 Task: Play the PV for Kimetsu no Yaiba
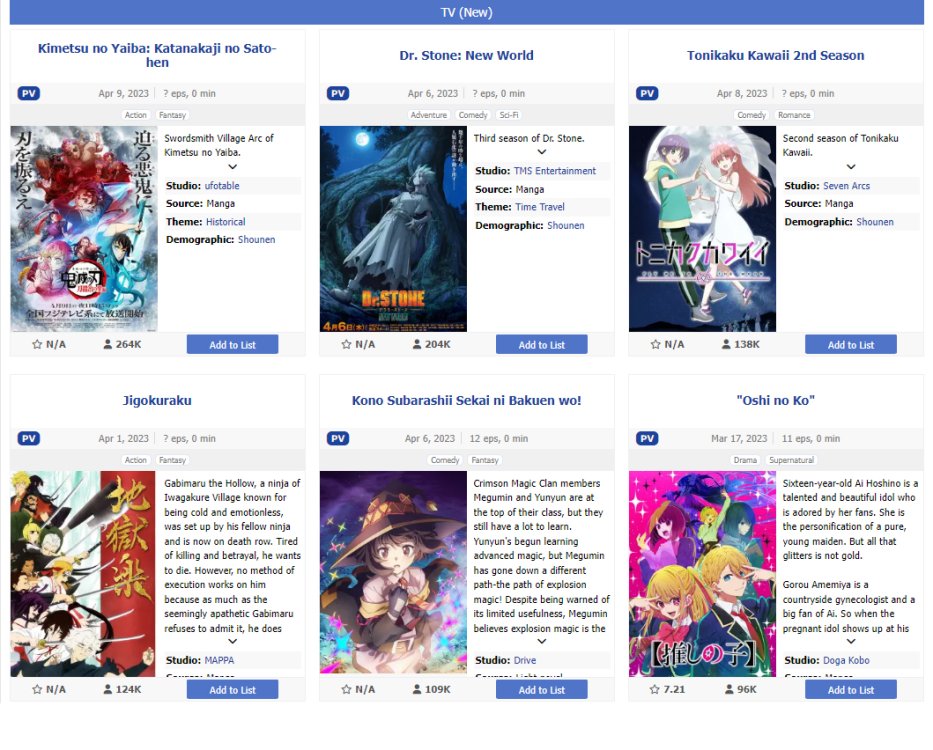[x=29, y=93]
